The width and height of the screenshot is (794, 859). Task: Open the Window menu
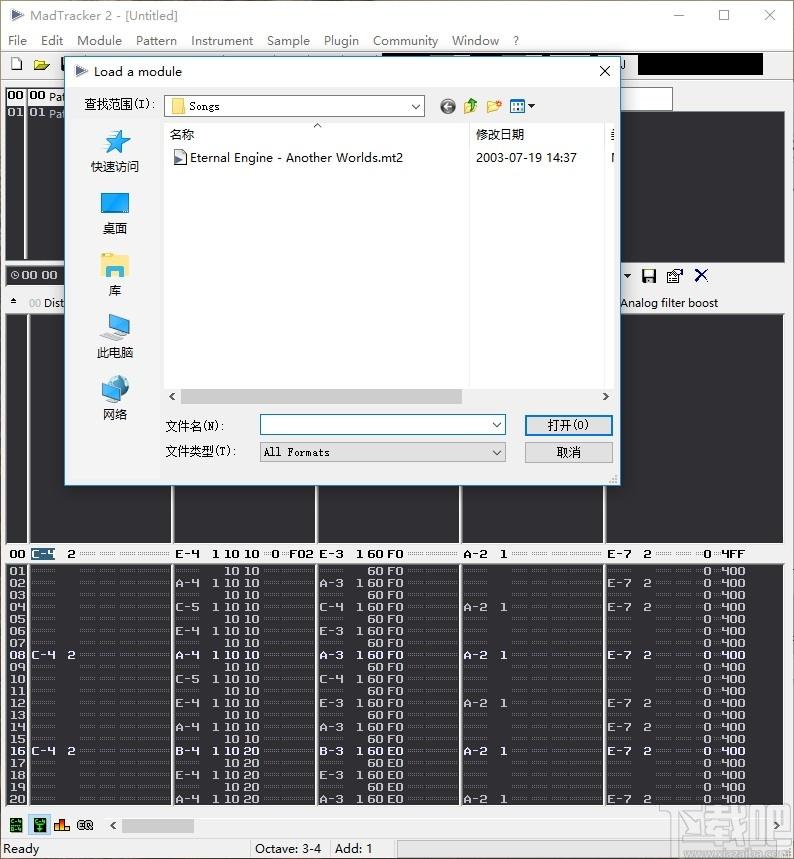pyautogui.click(x=475, y=41)
